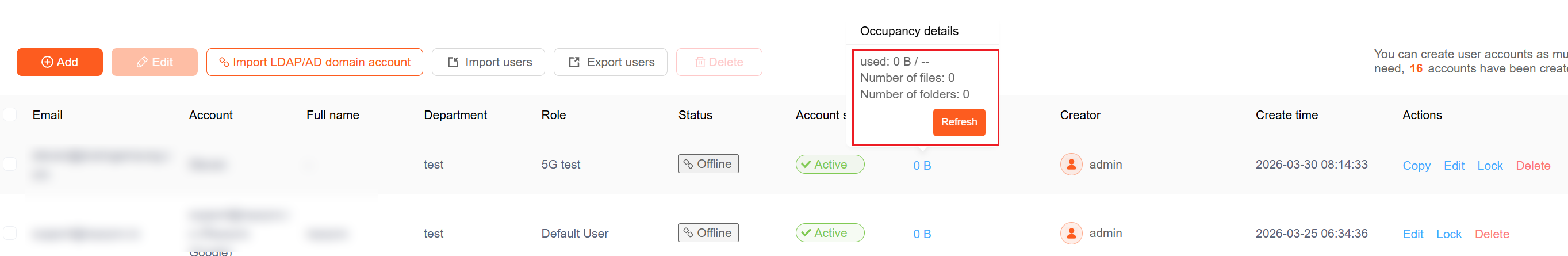Click the Import users button
This screenshot has width=1568, height=256.
coord(488,62)
